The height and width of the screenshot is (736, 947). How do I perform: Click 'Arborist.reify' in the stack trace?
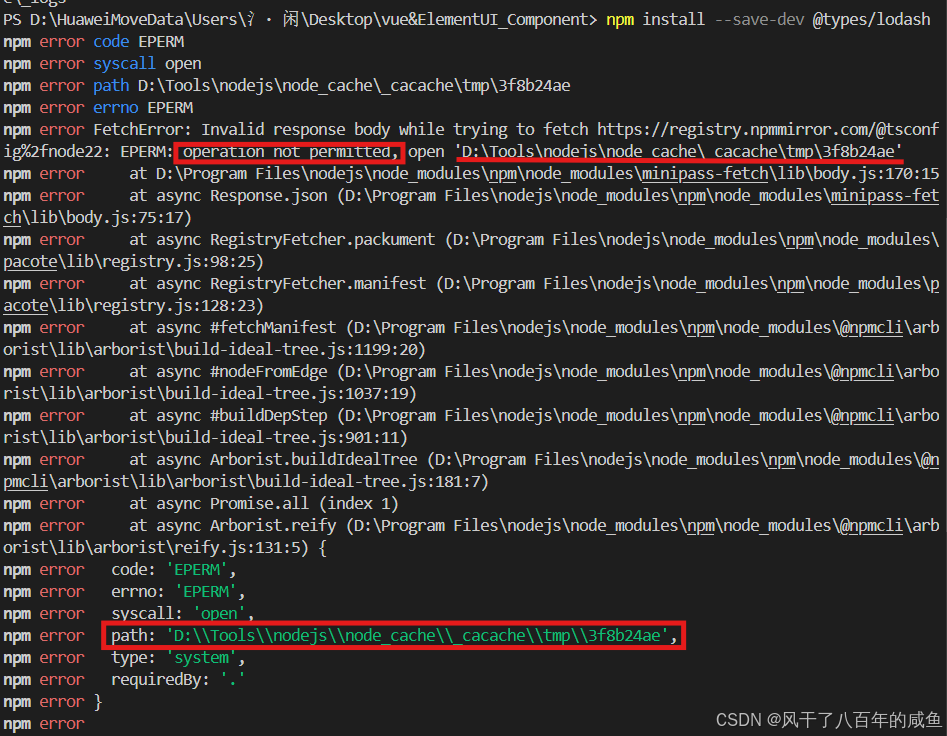273,525
